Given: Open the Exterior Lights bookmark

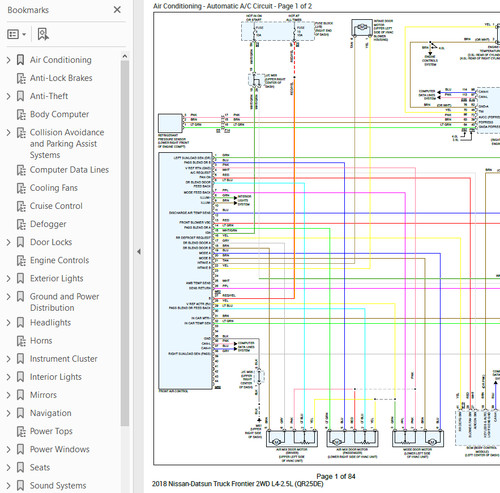Looking at the screenshot, I should (x=57, y=278).
